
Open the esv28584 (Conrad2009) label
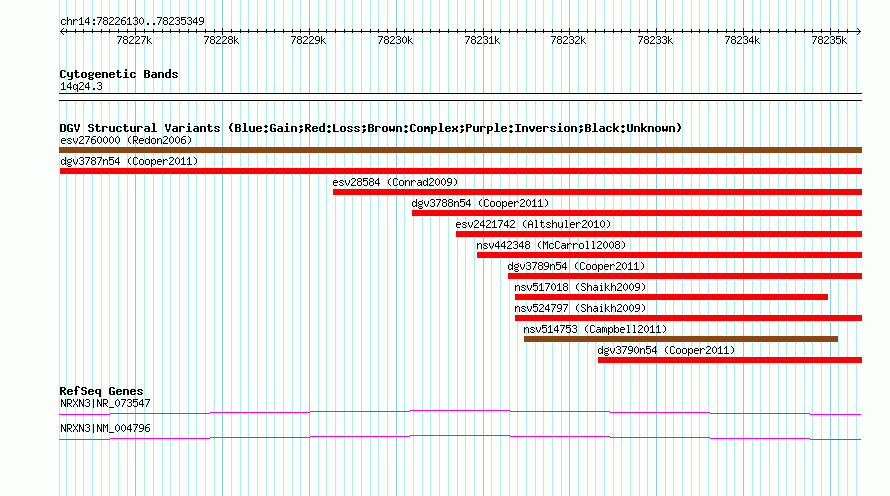click(x=395, y=182)
